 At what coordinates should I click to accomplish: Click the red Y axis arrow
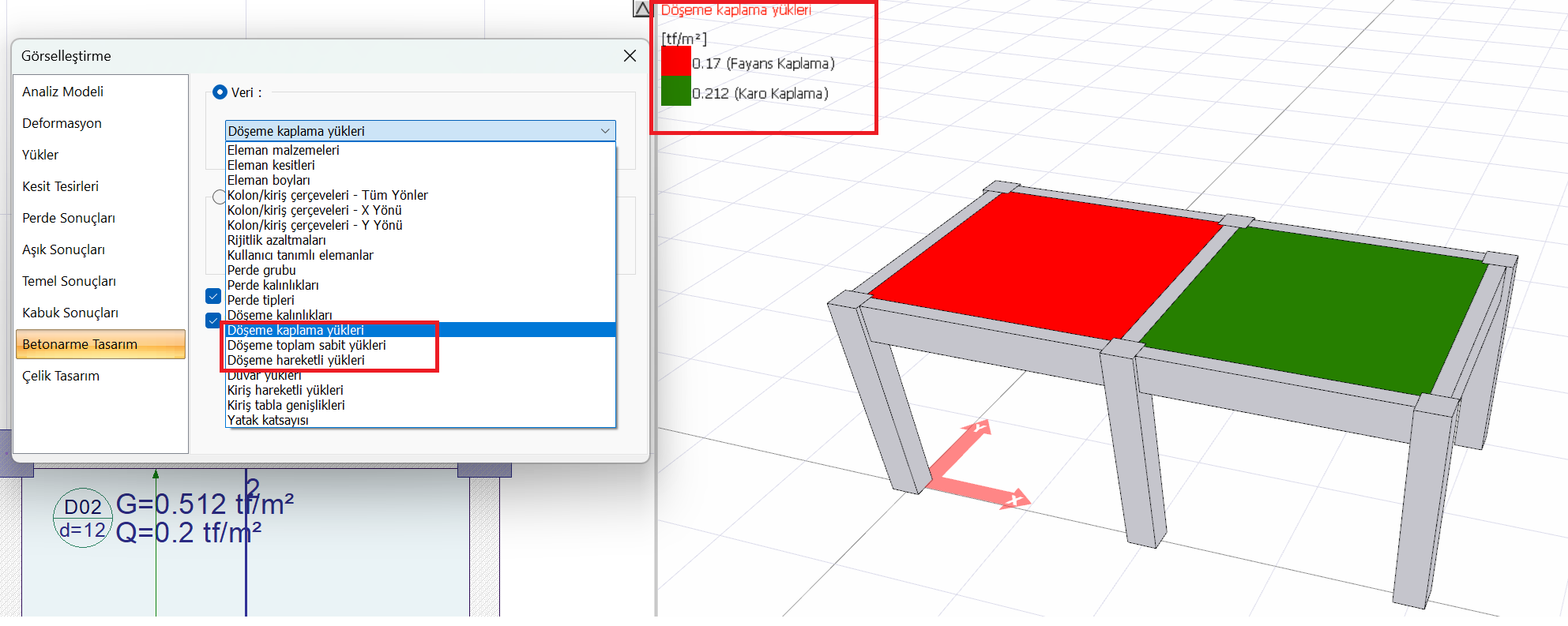978,429
